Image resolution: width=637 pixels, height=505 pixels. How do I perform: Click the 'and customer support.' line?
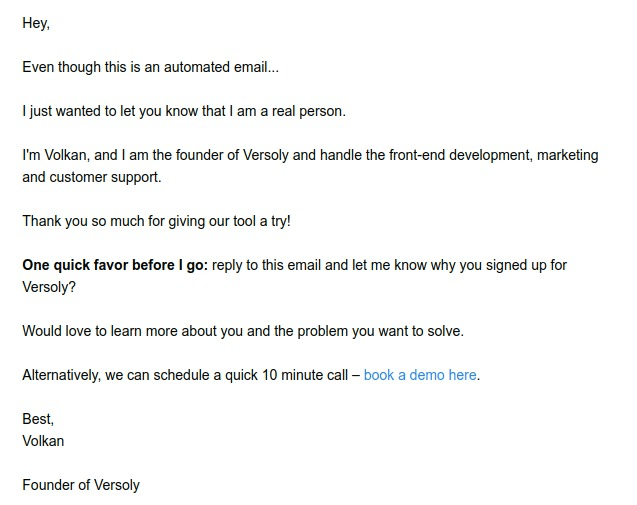91,177
